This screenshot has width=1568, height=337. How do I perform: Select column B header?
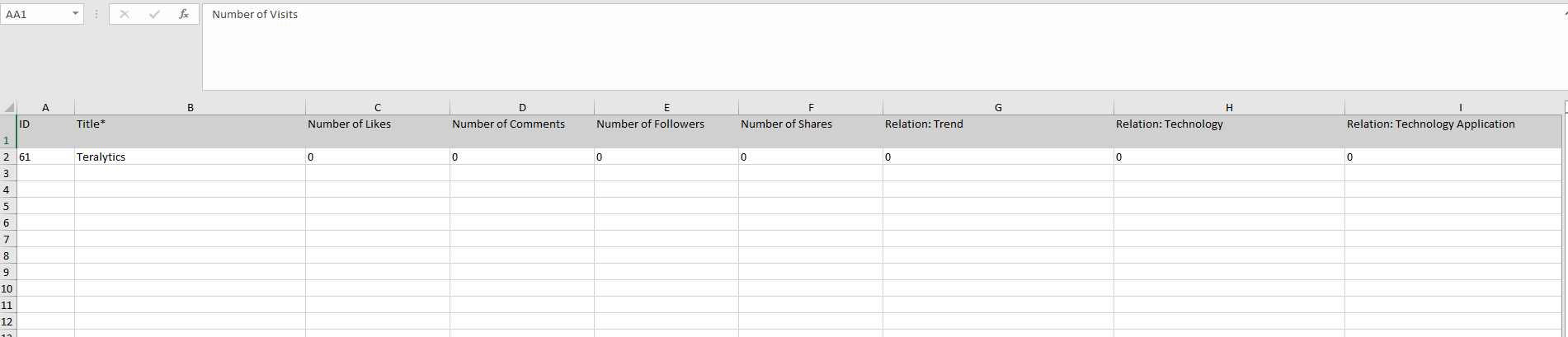click(x=190, y=108)
